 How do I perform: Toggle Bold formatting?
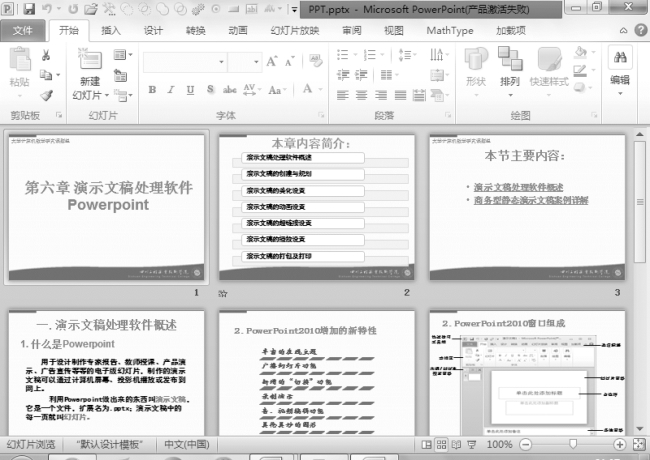pyautogui.click(x=152, y=90)
